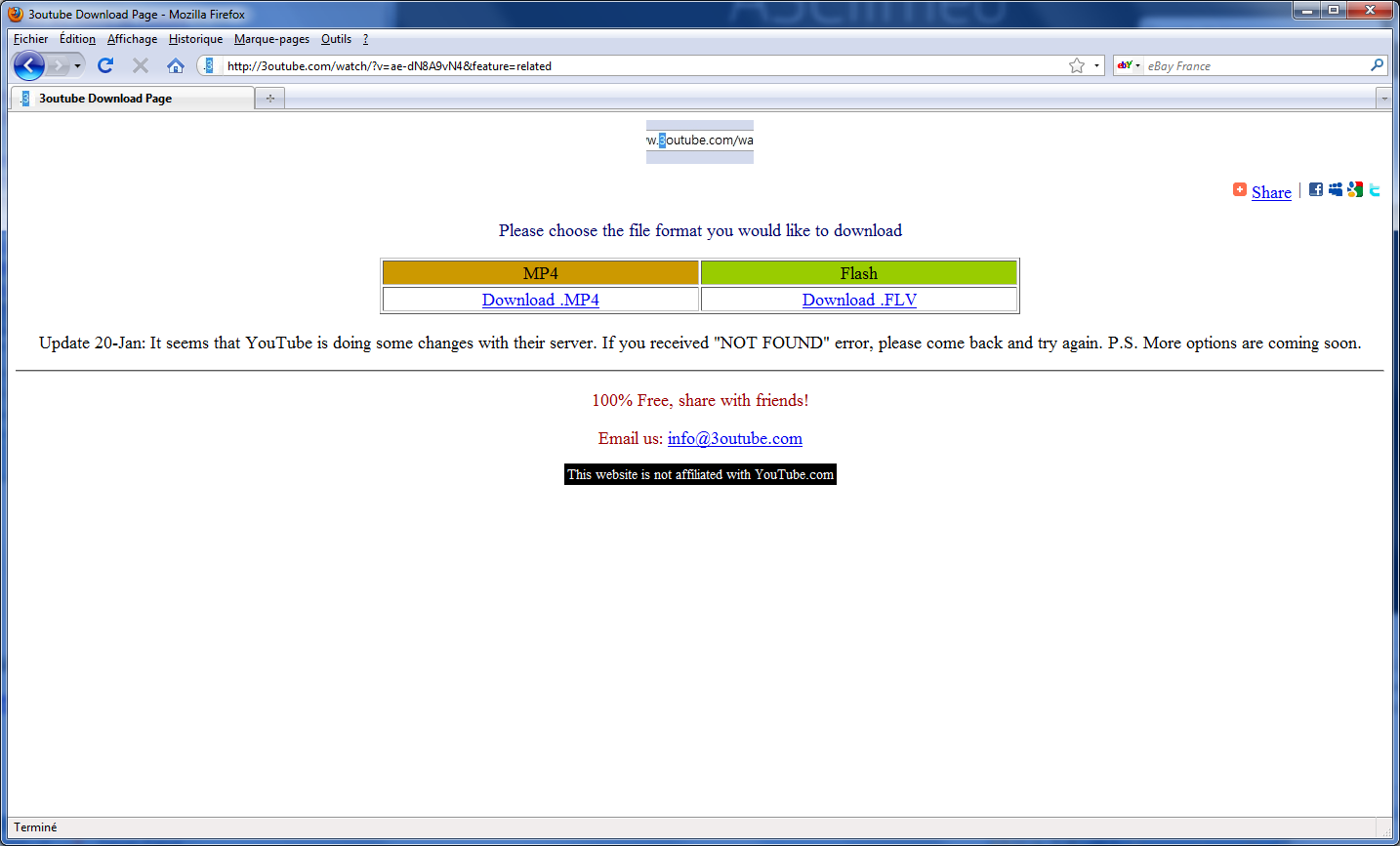Share on Twitter icon

[x=1375, y=189]
